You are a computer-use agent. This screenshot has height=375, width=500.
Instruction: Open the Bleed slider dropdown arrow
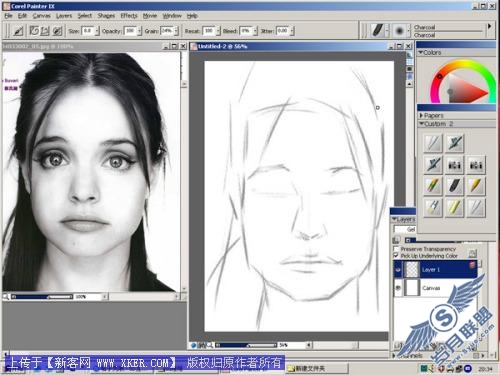click(x=255, y=31)
